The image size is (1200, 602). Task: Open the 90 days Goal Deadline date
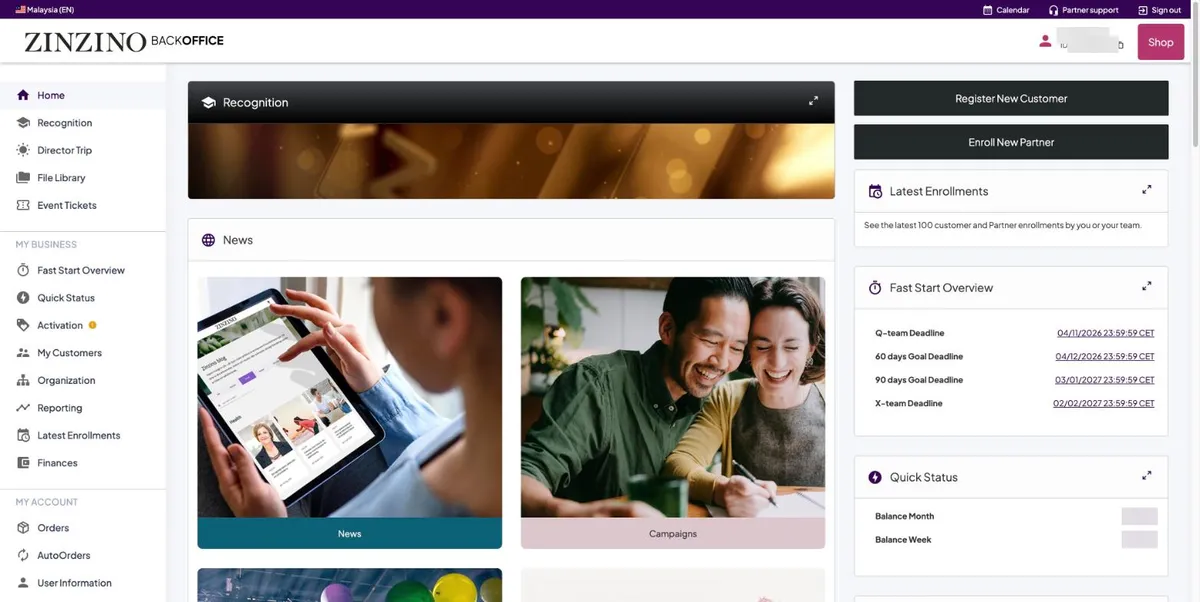click(1105, 380)
